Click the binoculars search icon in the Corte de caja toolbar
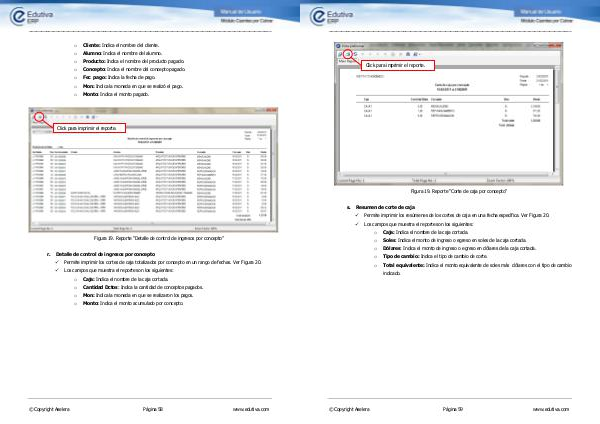Image resolution: width=600 pixels, height=424 pixels. [x=408, y=52]
